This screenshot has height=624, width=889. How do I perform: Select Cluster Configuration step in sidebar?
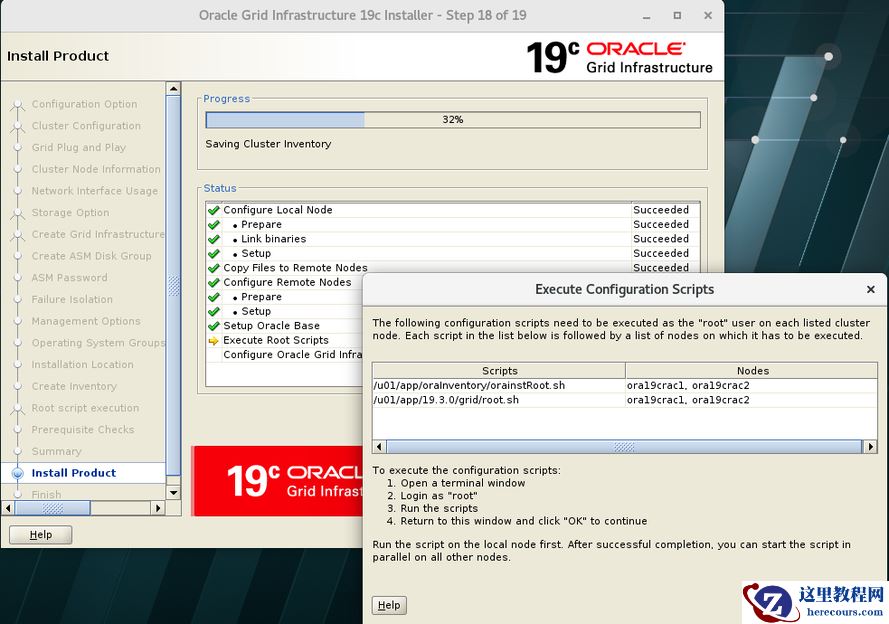(x=86, y=126)
